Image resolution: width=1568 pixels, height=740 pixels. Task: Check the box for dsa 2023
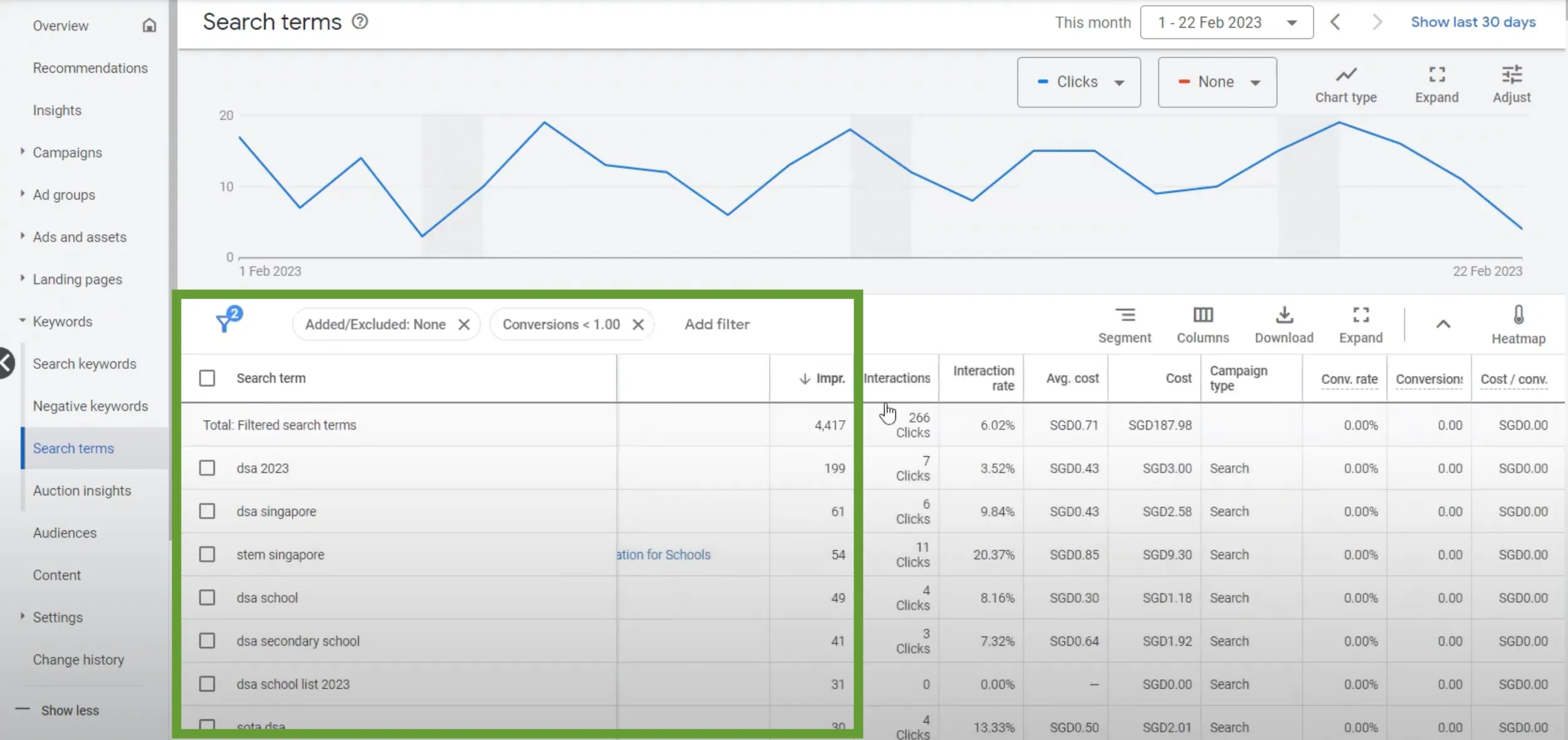point(207,468)
